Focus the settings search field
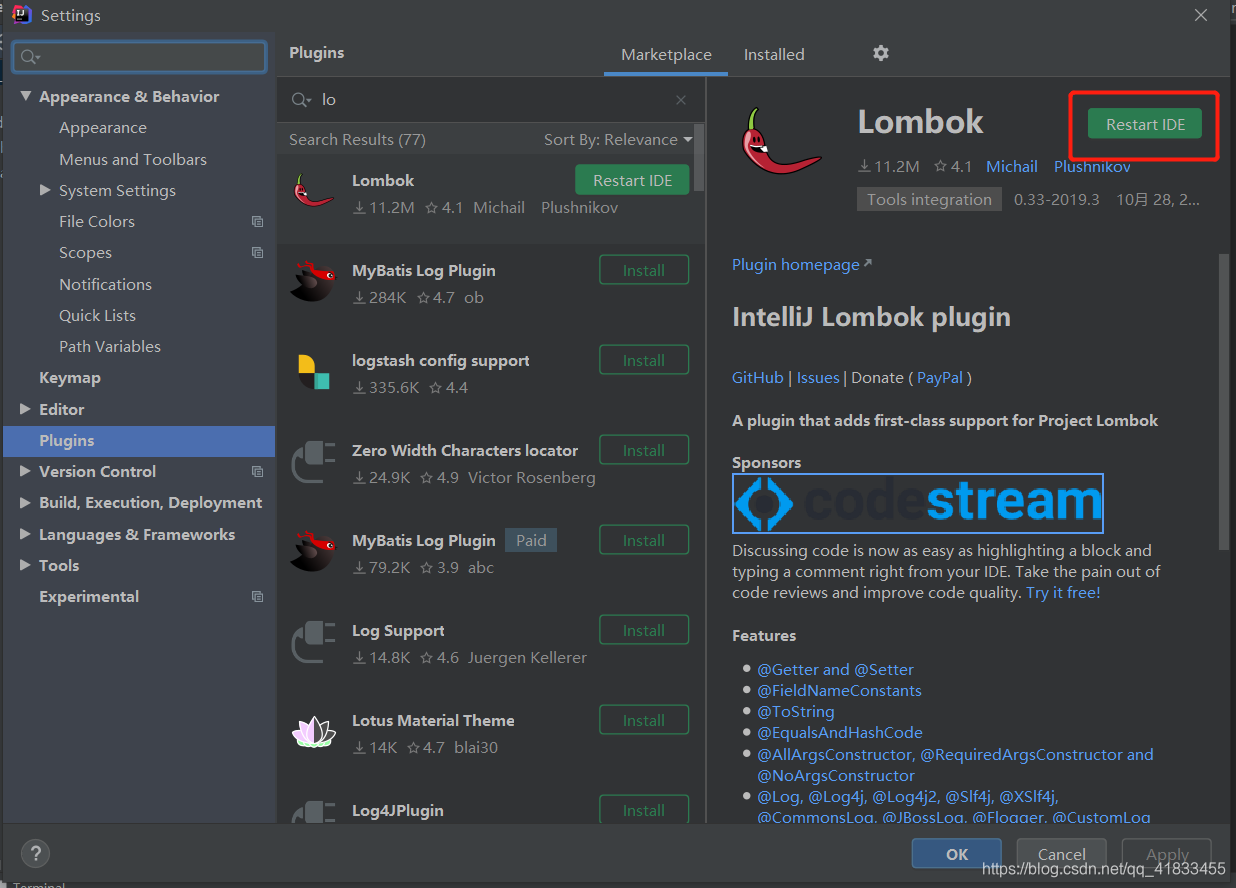This screenshot has width=1236, height=888. click(x=140, y=57)
